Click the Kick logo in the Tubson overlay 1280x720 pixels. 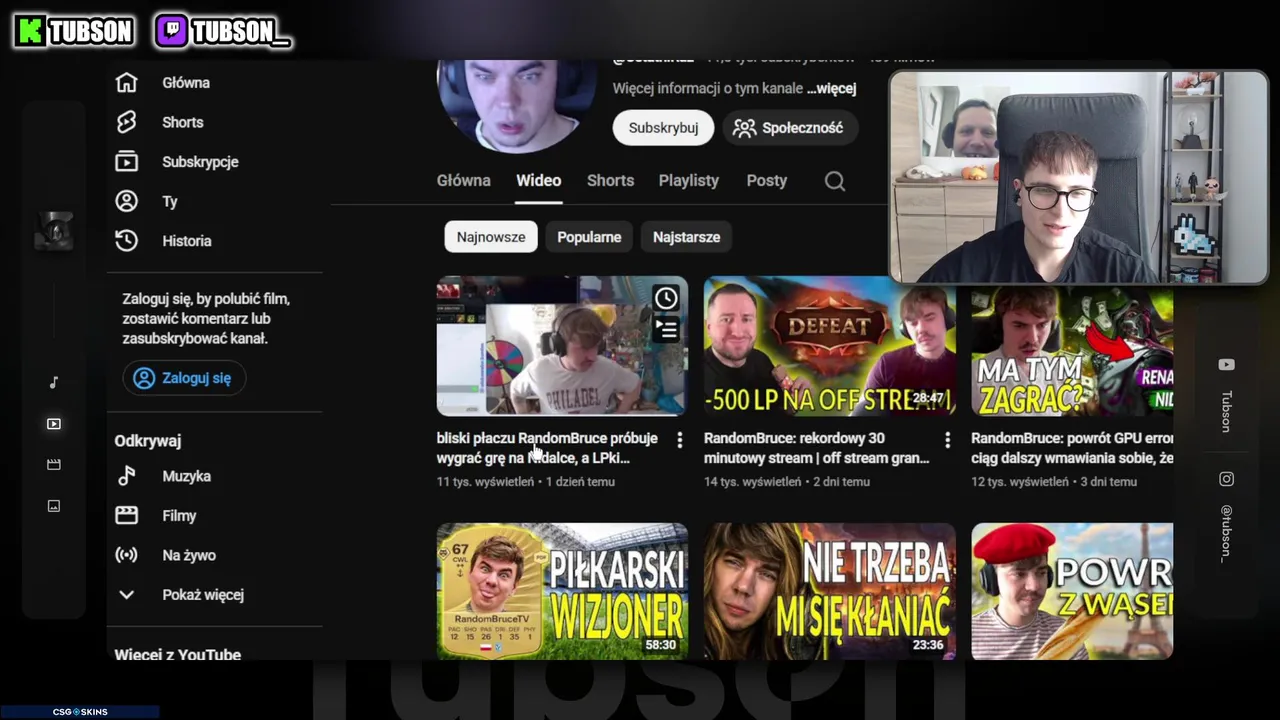[x=30, y=31]
